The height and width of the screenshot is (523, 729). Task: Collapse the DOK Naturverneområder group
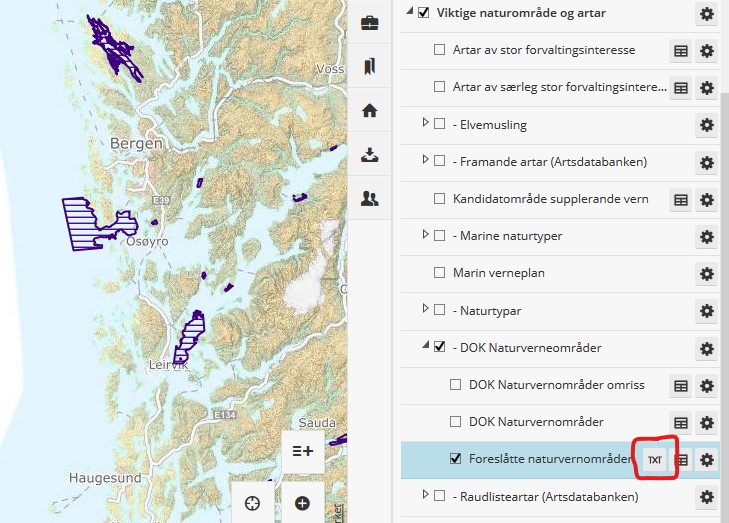[x=425, y=347]
